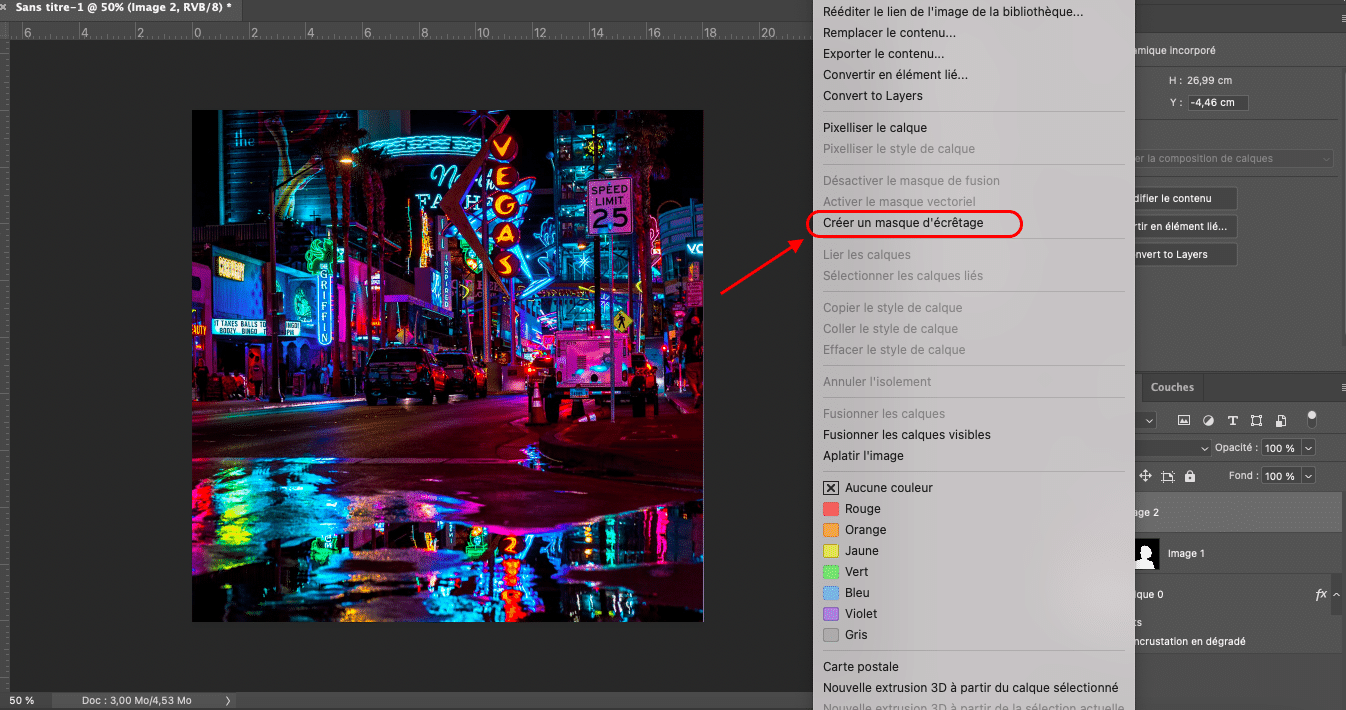Choose Fusionner les calques visibles
The image size is (1346, 710).
[x=906, y=435]
